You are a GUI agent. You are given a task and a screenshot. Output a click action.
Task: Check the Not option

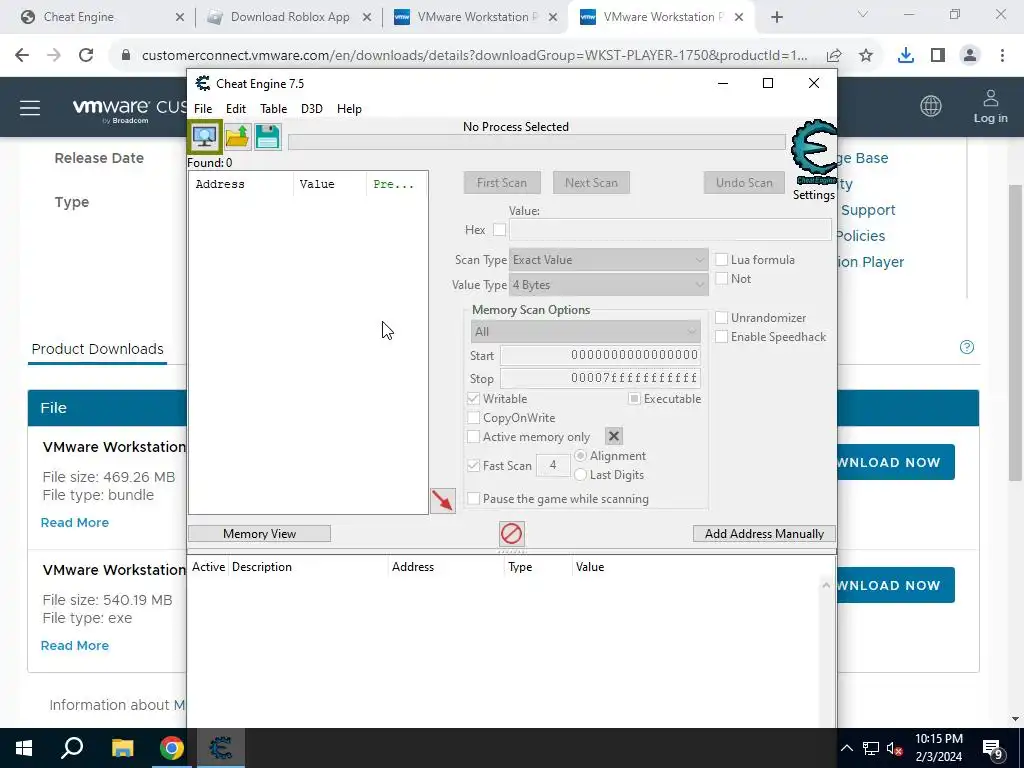tap(722, 278)
